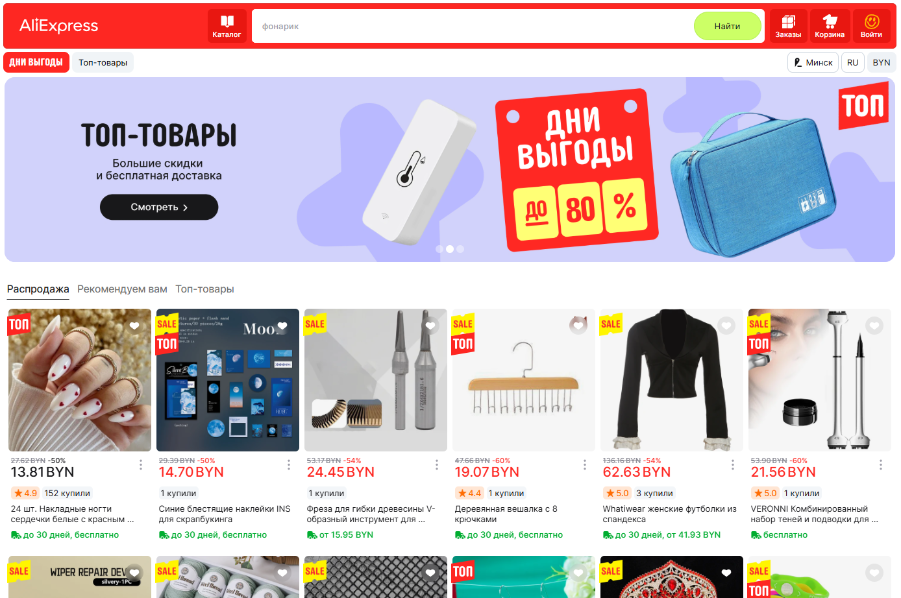Open the Каталог catalog icon
This screenshot has height=598, width=901.
point(227,26)
